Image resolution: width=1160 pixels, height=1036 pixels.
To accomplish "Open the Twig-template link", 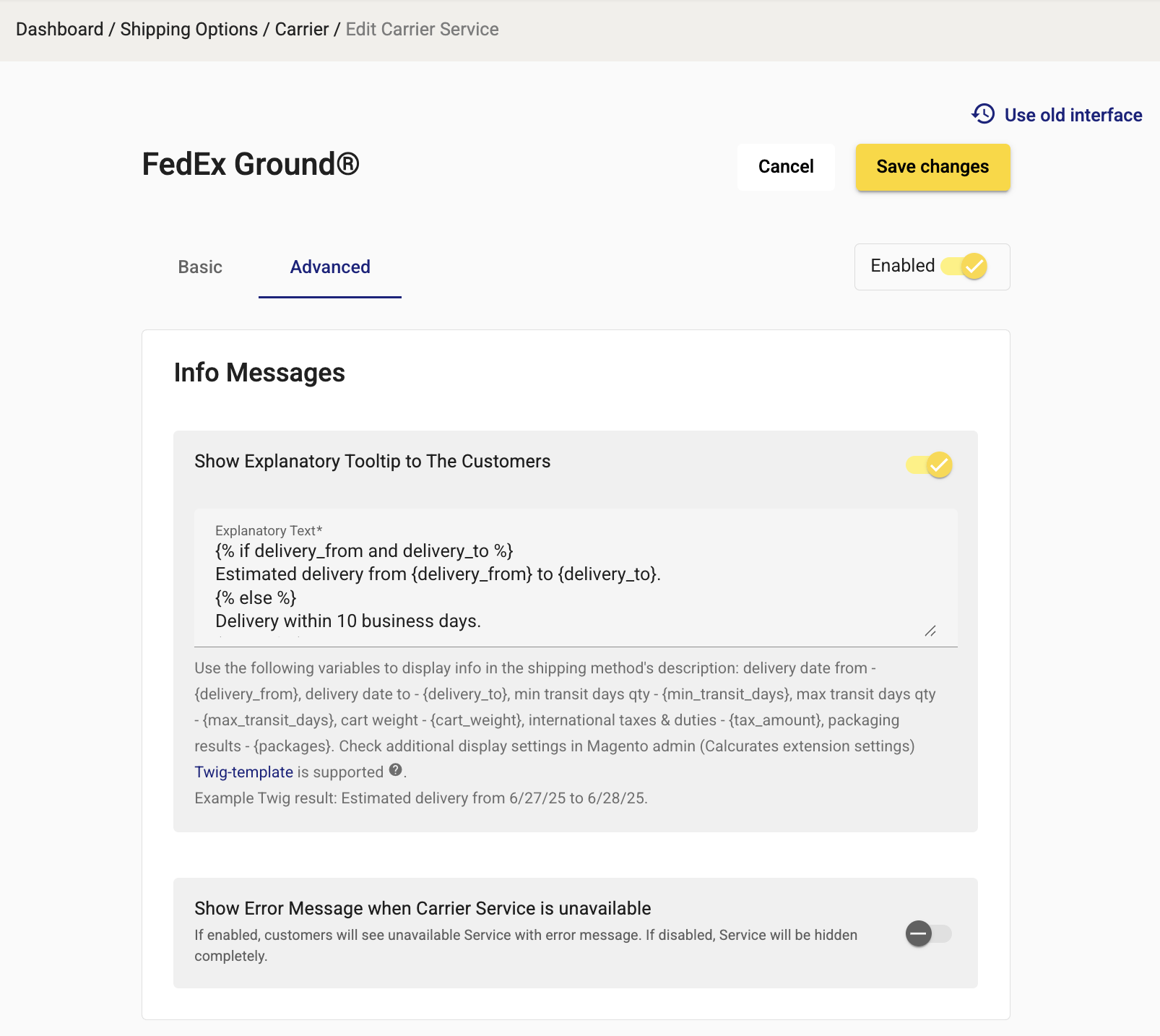I will [243, 772].
